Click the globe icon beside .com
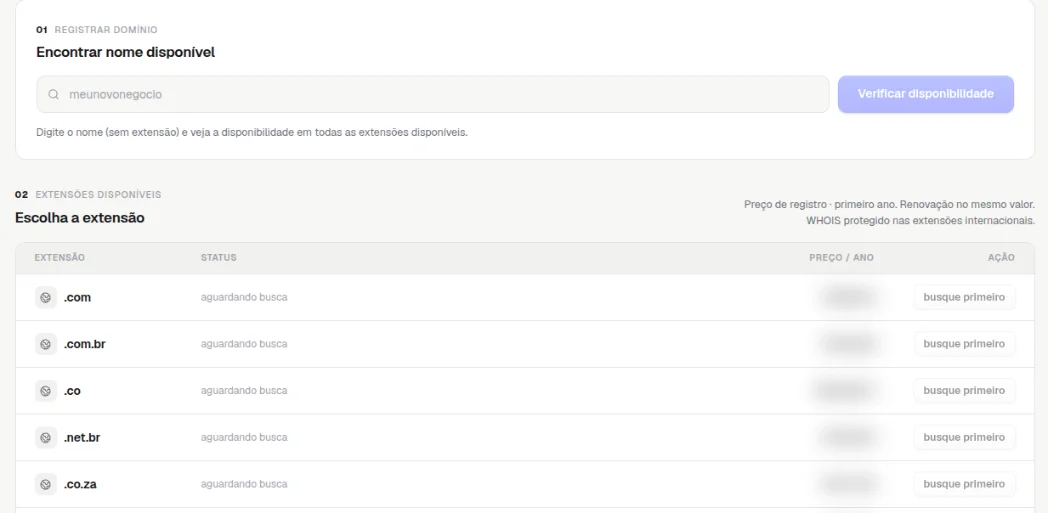 tap(46, 297)
